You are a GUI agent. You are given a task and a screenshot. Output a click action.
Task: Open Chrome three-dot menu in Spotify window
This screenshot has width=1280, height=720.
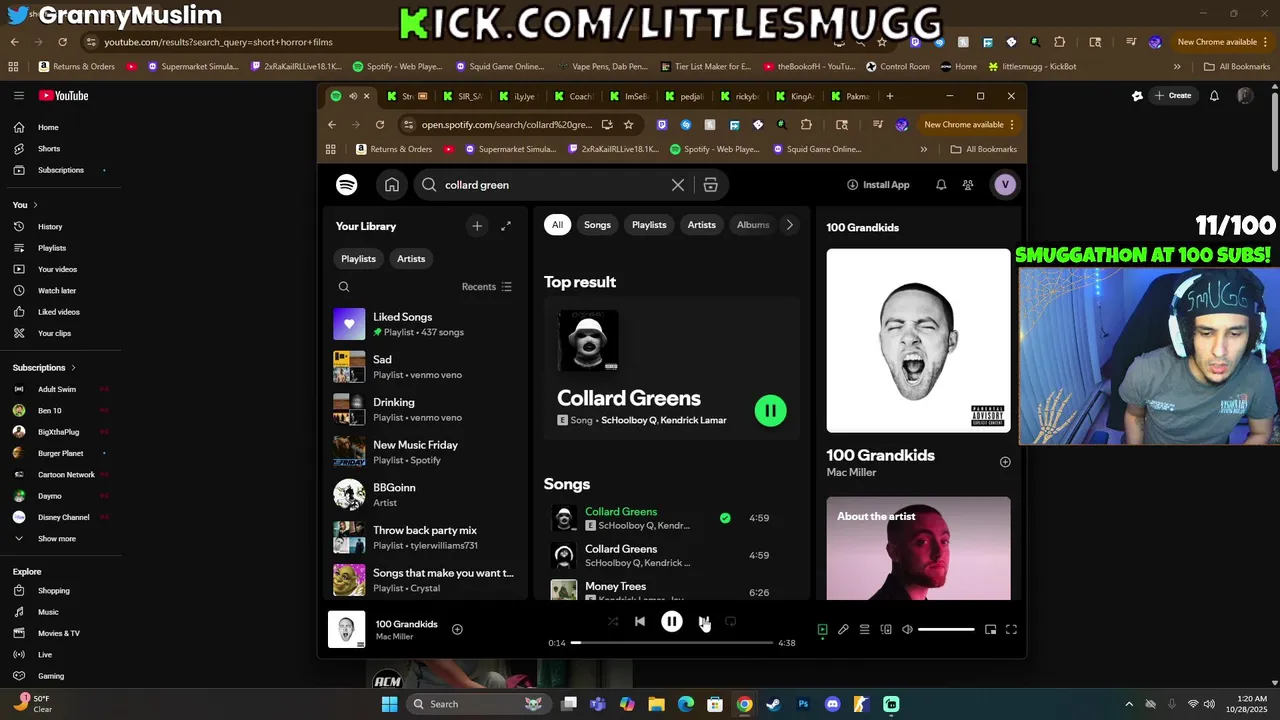[1012, 125]
